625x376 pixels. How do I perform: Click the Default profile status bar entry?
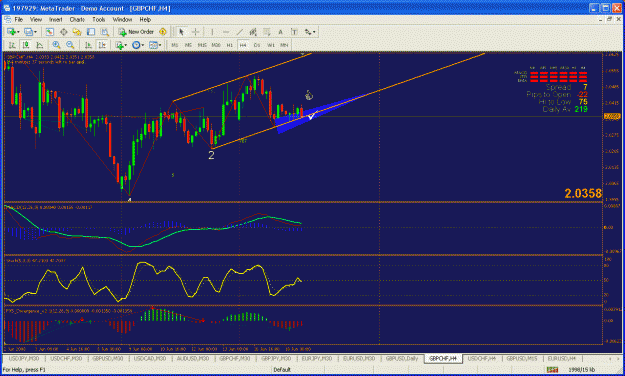pyautogui.click(x=282, y=370)
